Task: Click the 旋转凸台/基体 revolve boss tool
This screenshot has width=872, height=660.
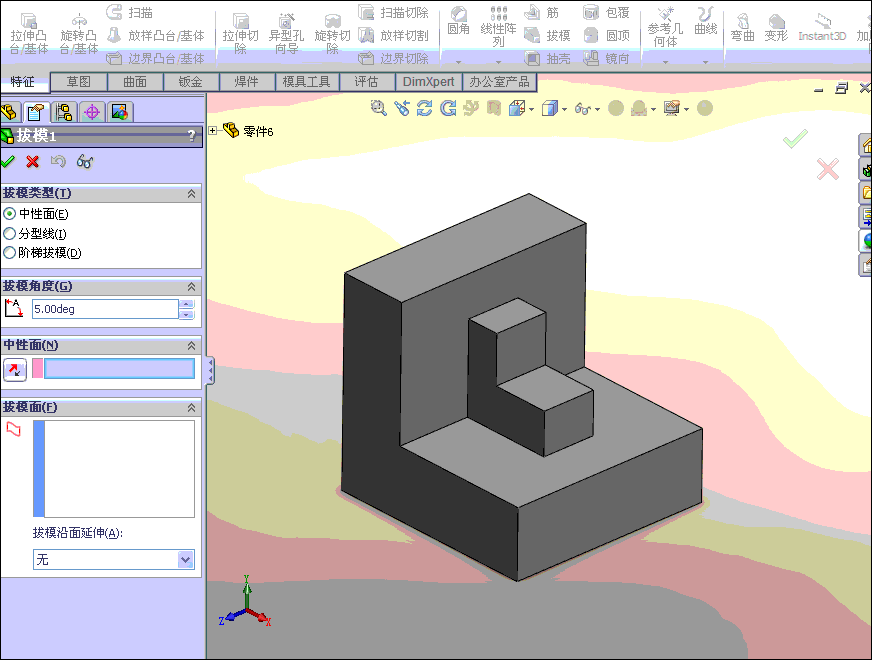Action: (x=78, y=33)
